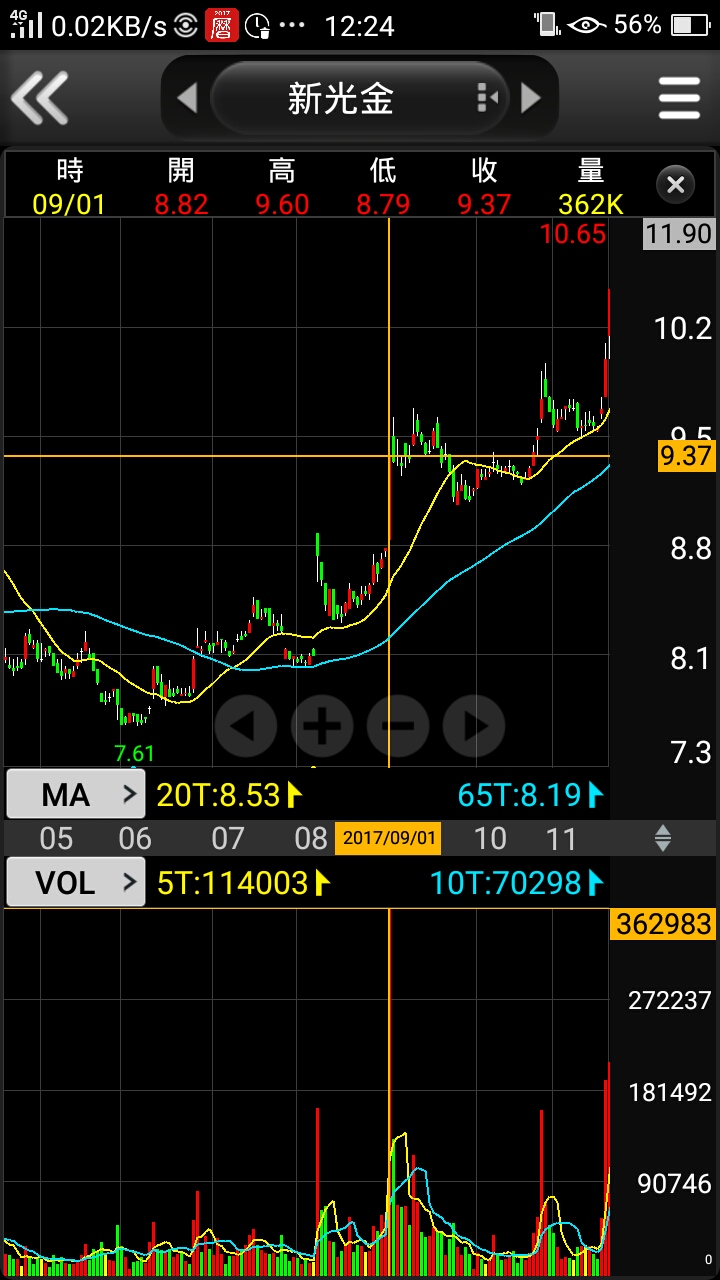Image resolution: width=720 pixels, height=1280 pixels.
Task: Tap the 9.37 crosshair price label
Action: (686, 457)
